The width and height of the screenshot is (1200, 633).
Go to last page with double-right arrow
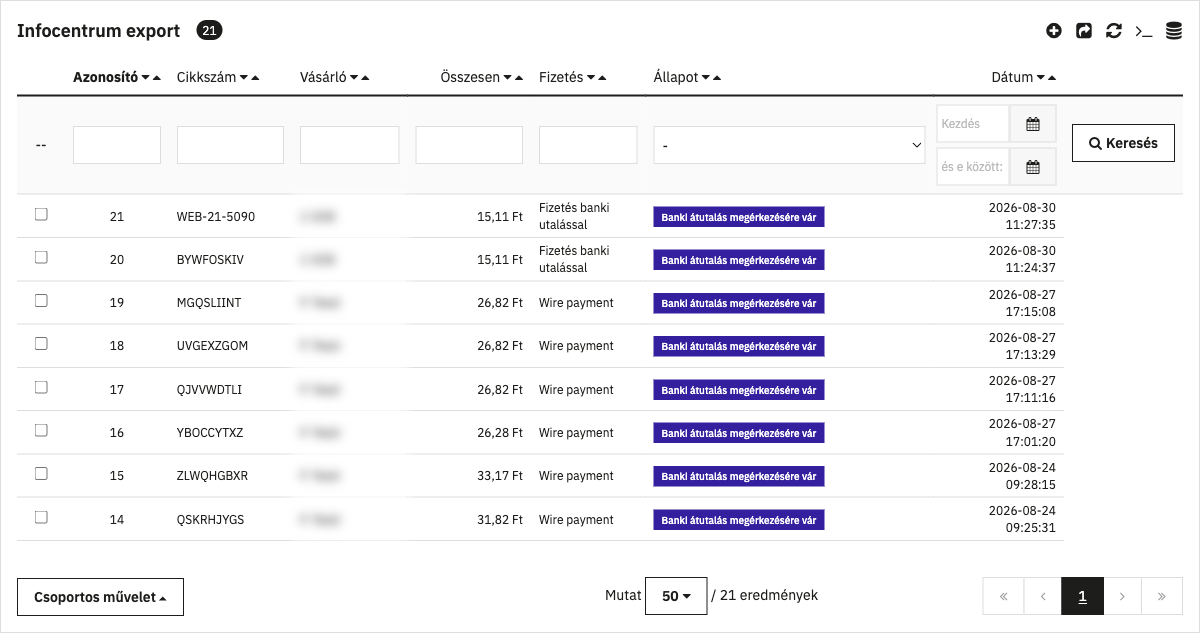coord(1162,596)
